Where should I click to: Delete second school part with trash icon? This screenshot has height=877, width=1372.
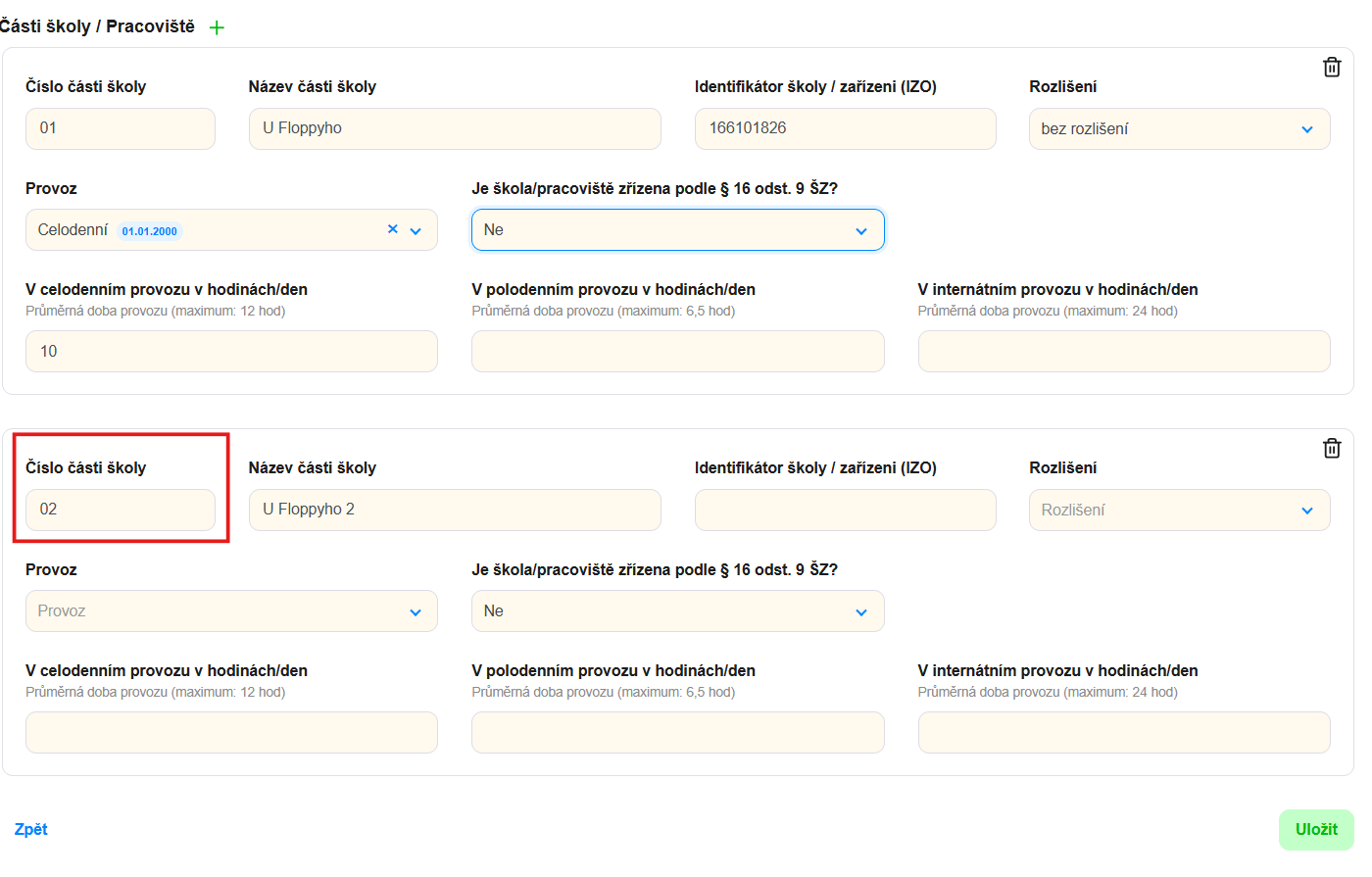(1331, 448)
